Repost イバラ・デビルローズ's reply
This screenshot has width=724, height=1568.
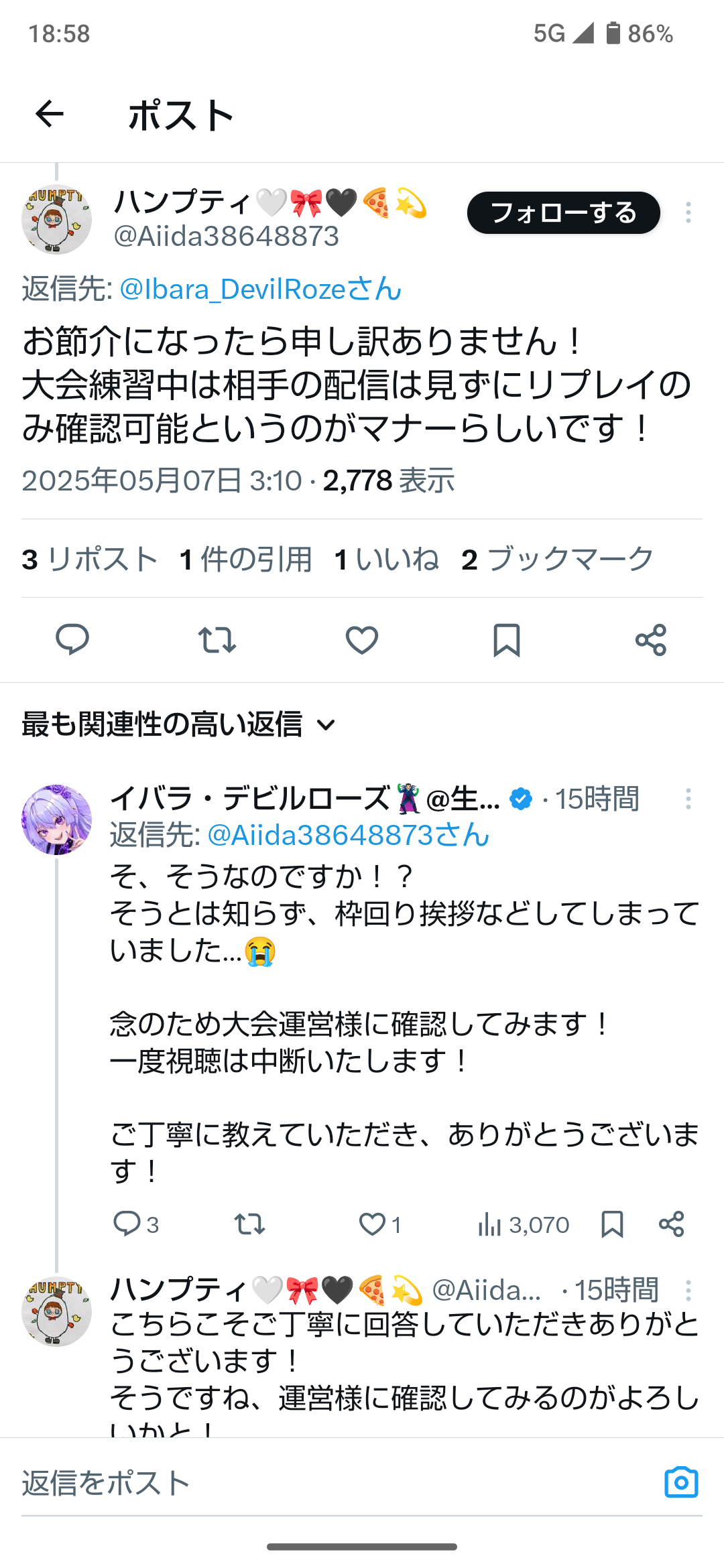point(250,1224)
